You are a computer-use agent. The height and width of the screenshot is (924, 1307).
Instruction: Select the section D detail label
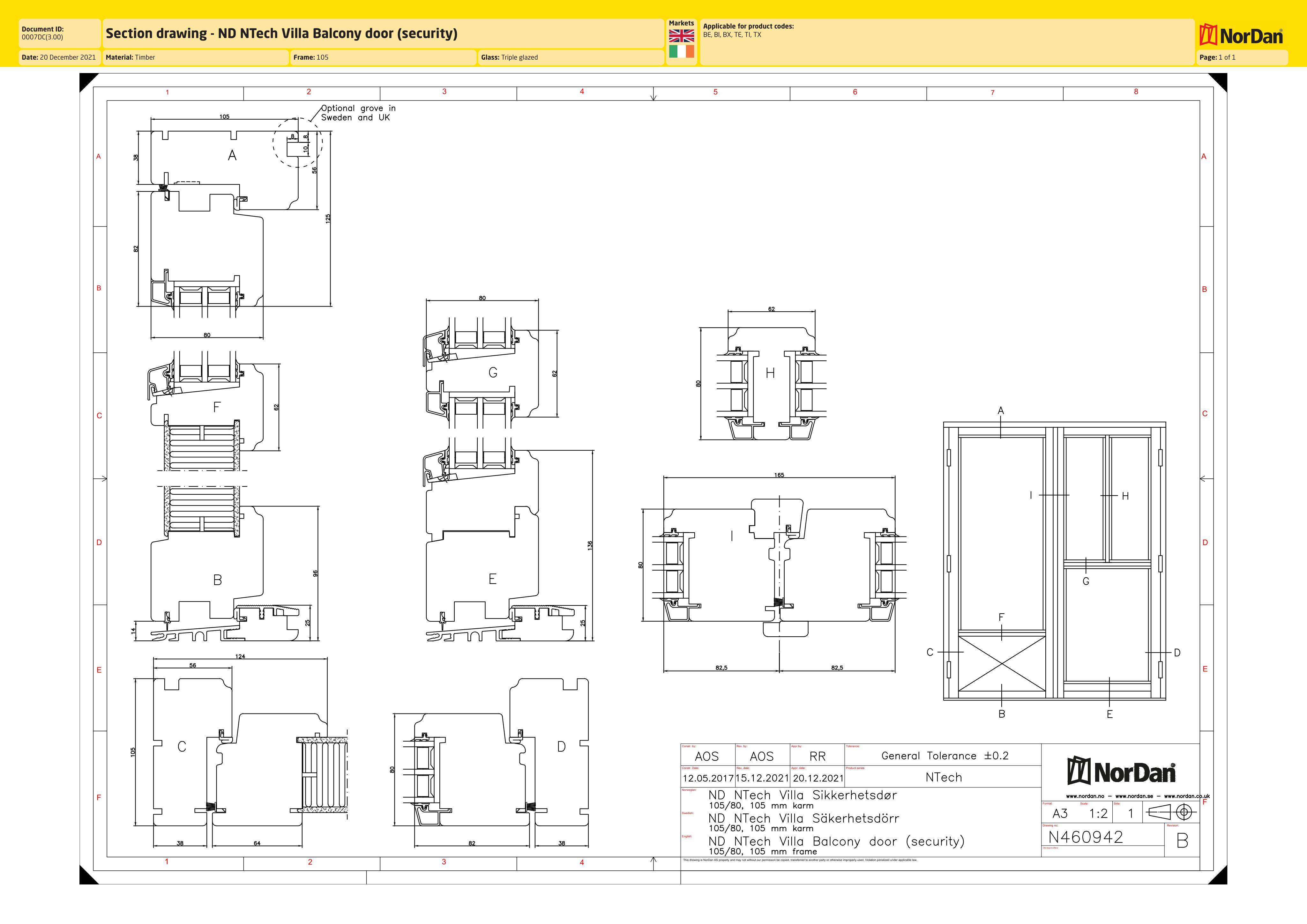tap(561, 746)
